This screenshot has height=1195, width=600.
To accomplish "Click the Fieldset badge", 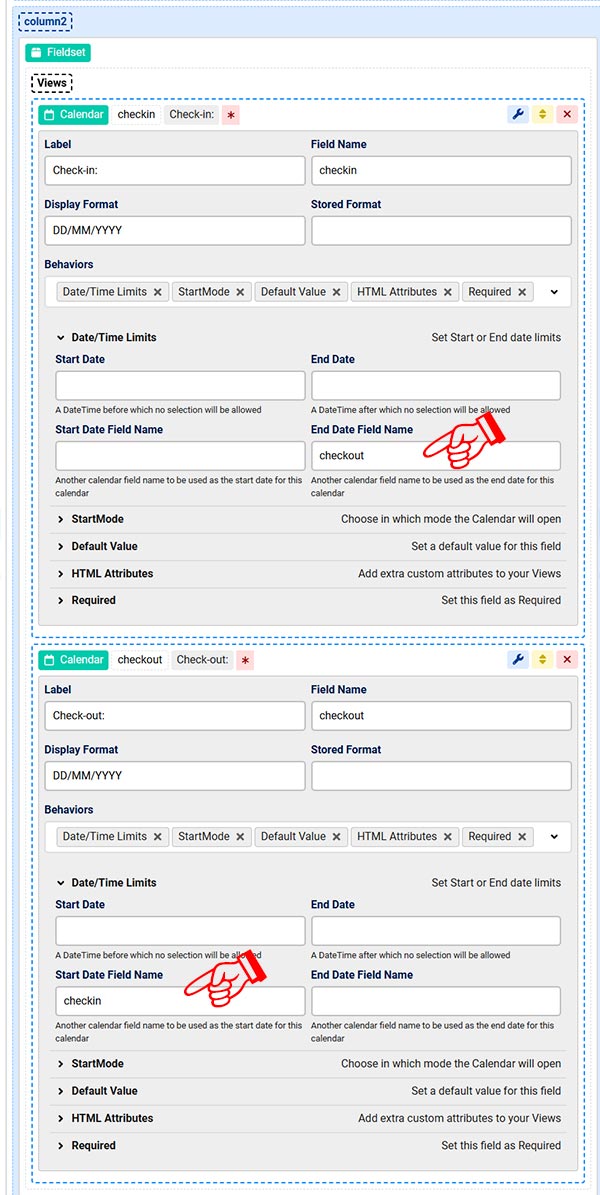I will (x=58, y=53).
